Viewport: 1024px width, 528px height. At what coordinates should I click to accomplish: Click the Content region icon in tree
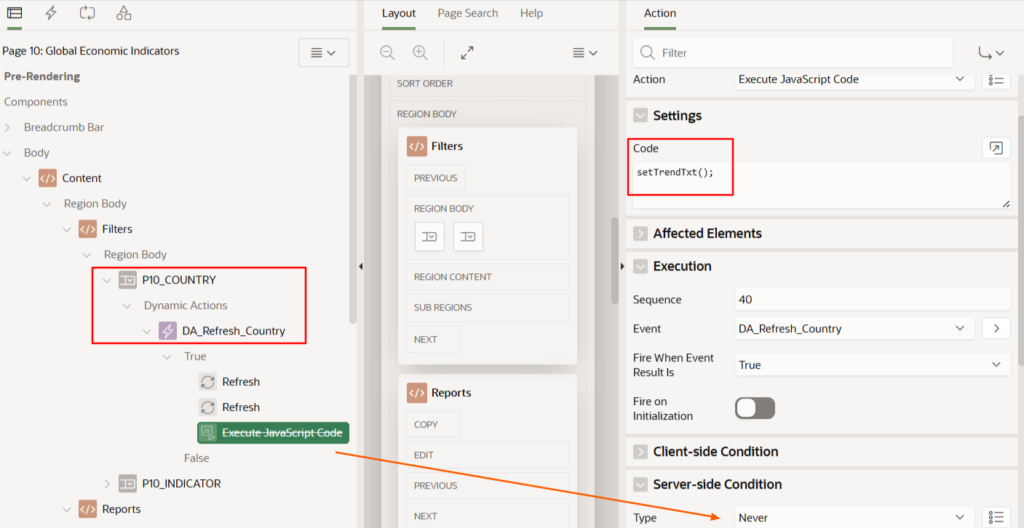[x=48, y=178]
